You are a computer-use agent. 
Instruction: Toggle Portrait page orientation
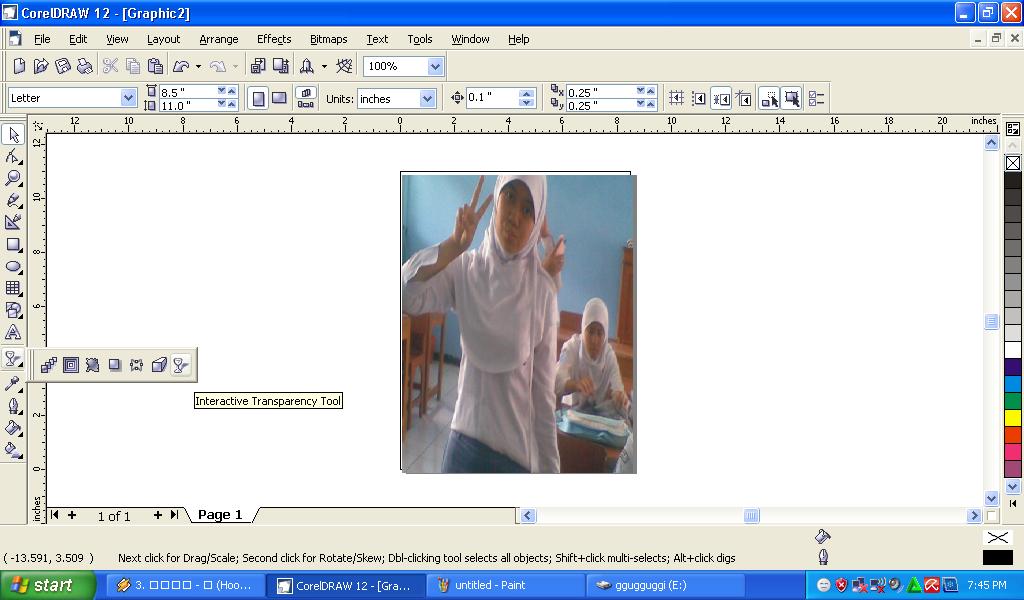[259, 99]
